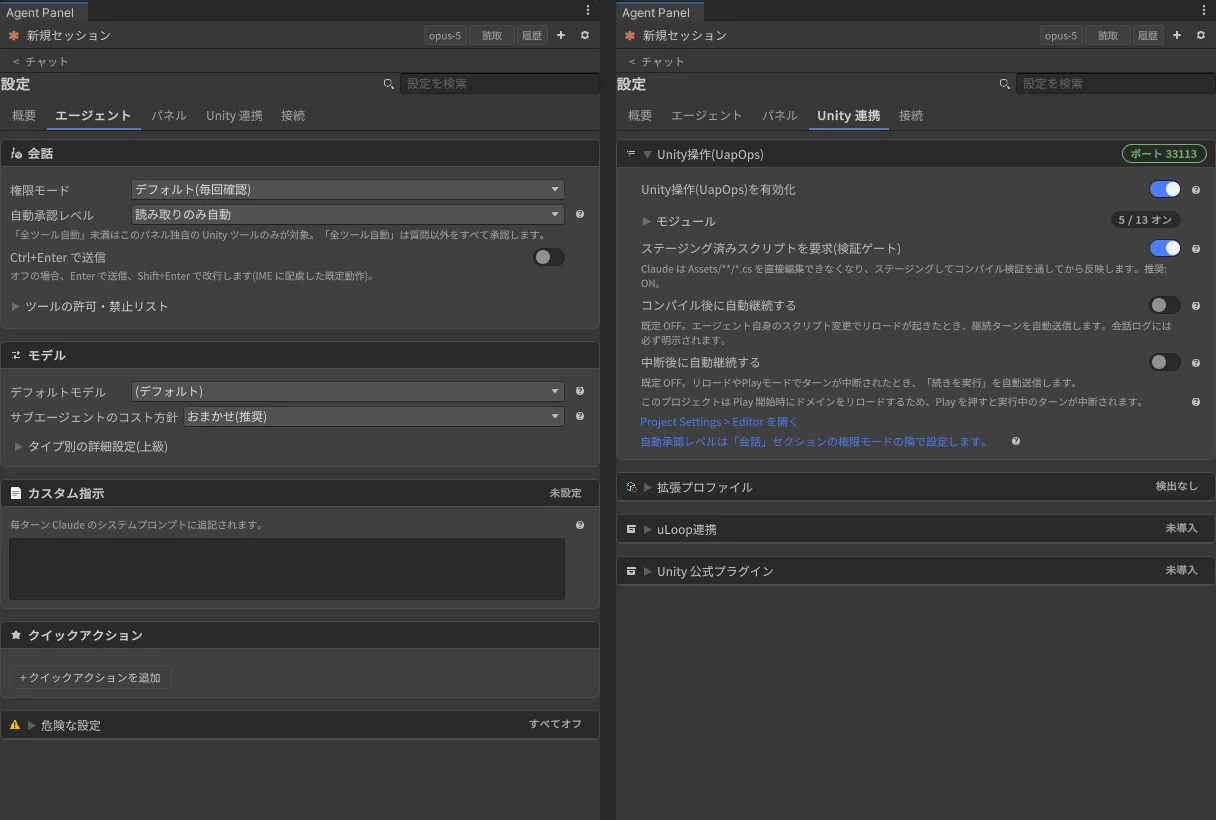Click the asterisk session icon in the right Agent Panel
This screenshot has height=820, width=1216.
click(630, 35)
